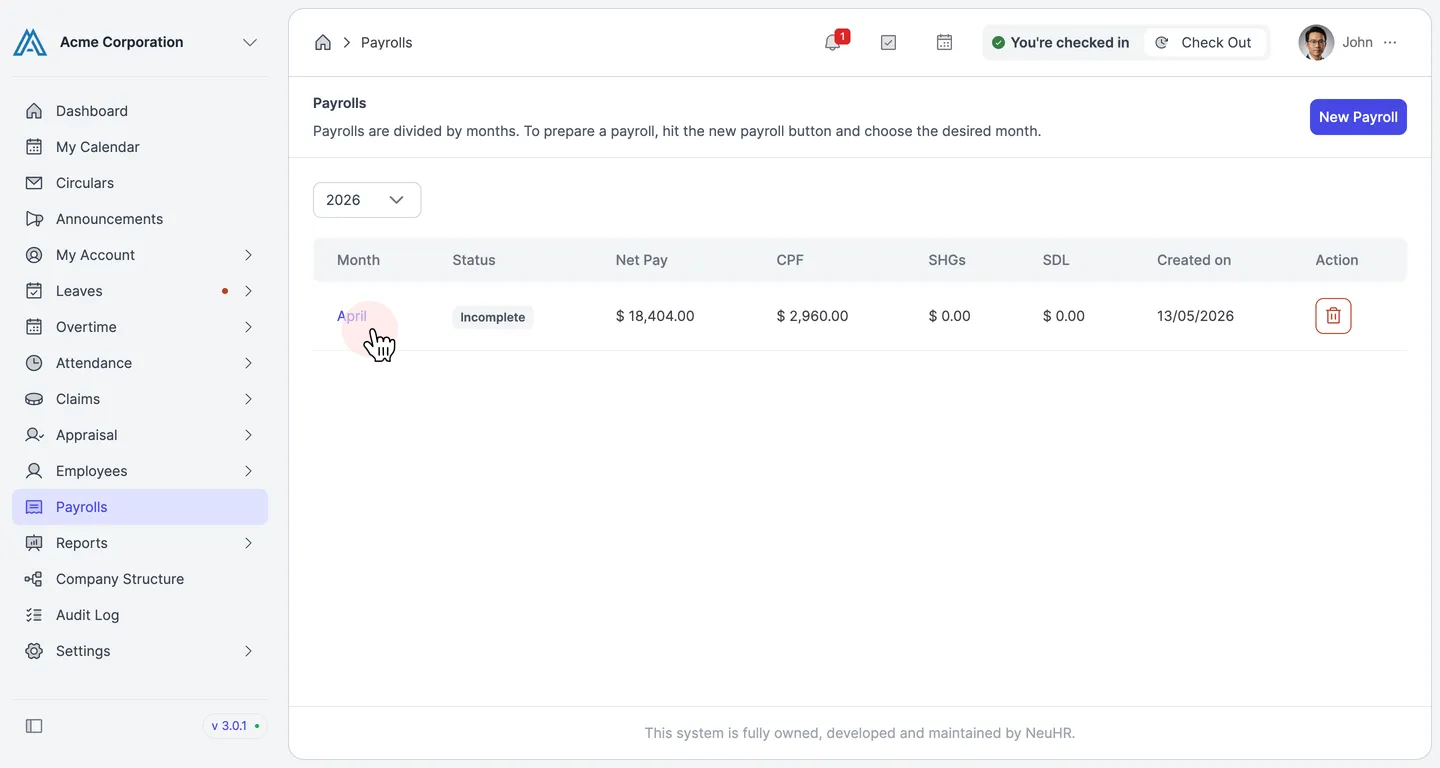Open the Acme Corporation company switcher chevron
The image size is (1440, 768).
point(250,42)
